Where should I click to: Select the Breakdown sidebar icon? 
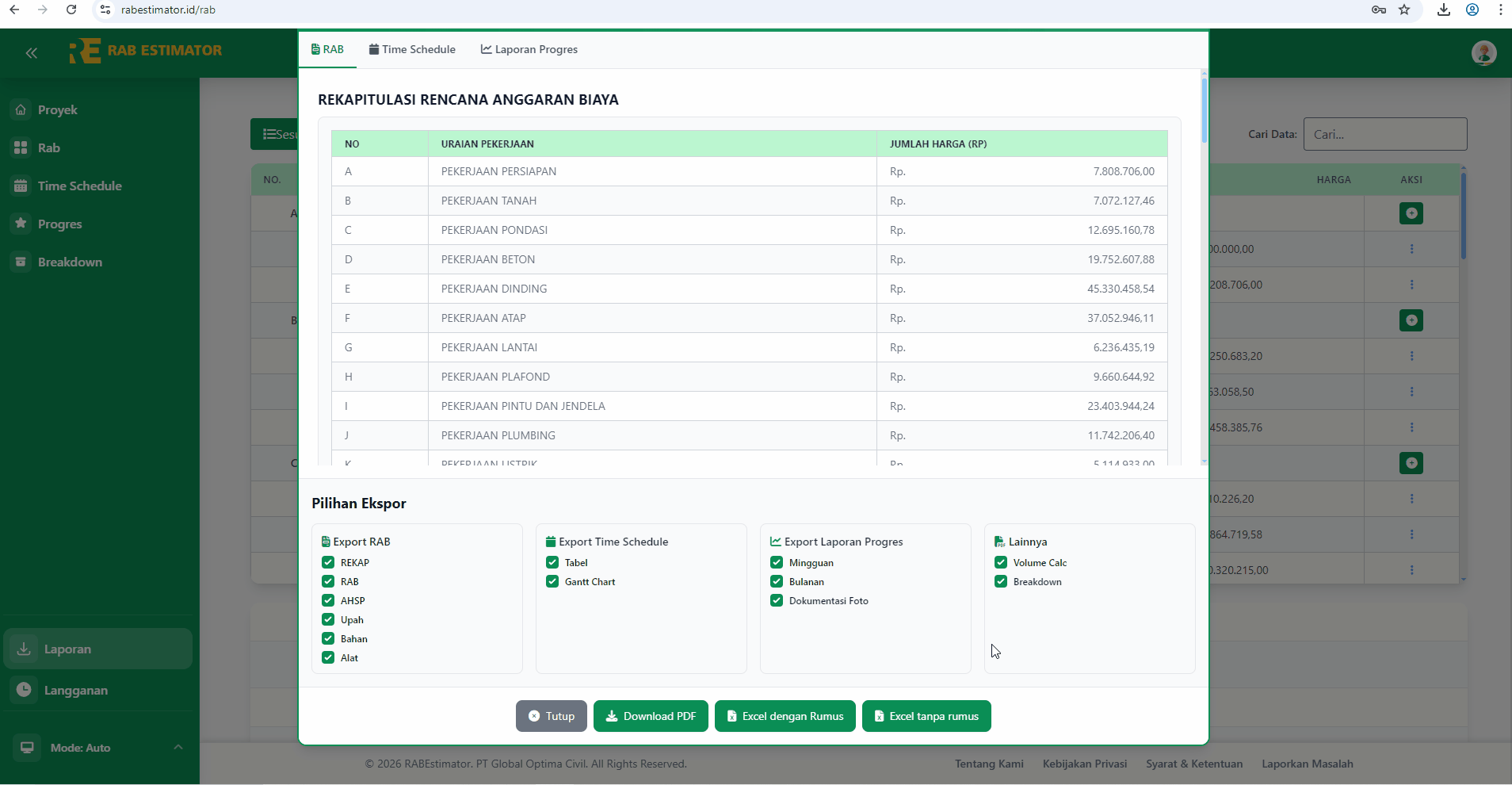[x=21, y=262]
